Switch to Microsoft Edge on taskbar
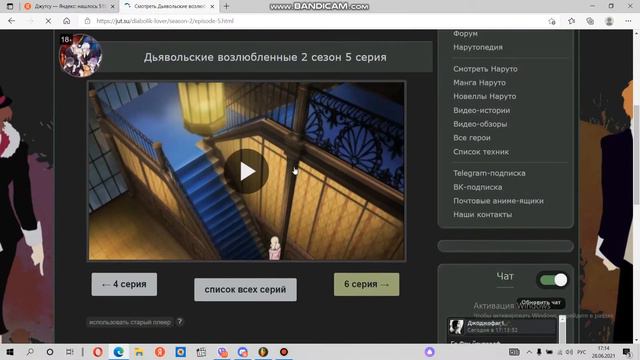Image resolution: width=640 pixels, height=360 pixels. click(119, 352)
